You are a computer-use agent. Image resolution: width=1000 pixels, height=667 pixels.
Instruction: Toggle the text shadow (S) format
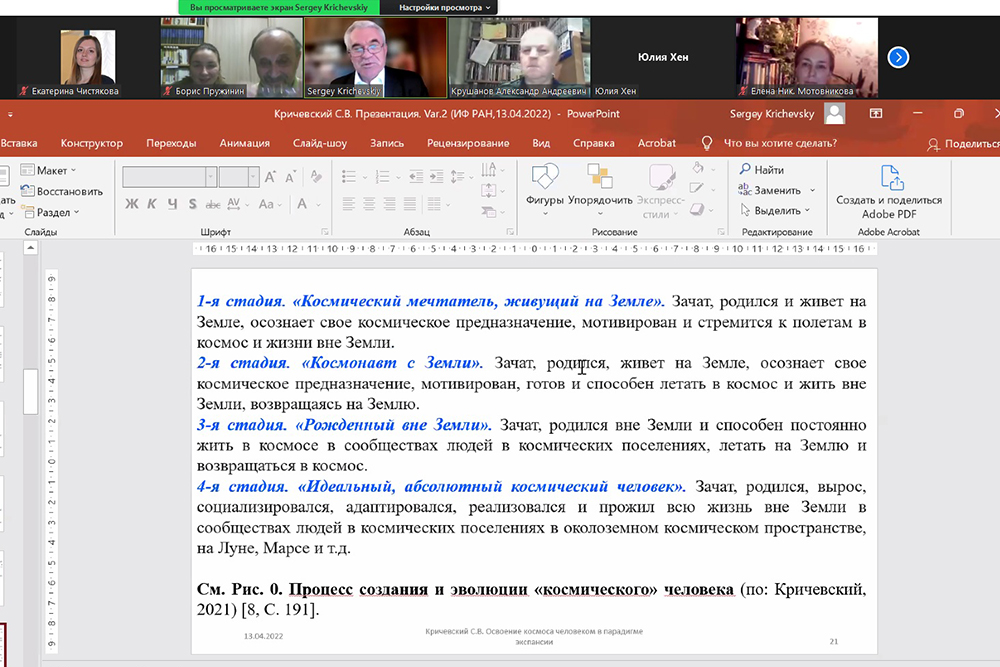tap(191, 204)
